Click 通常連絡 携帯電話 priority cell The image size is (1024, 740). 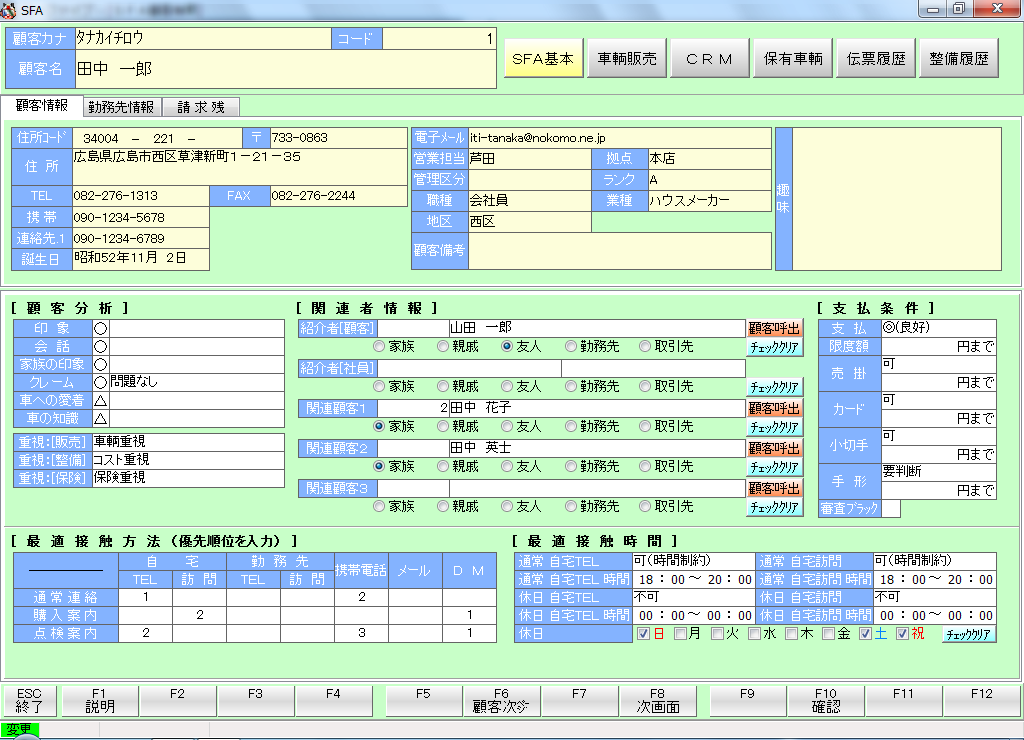pyautogui.click(x=361, y=597)
